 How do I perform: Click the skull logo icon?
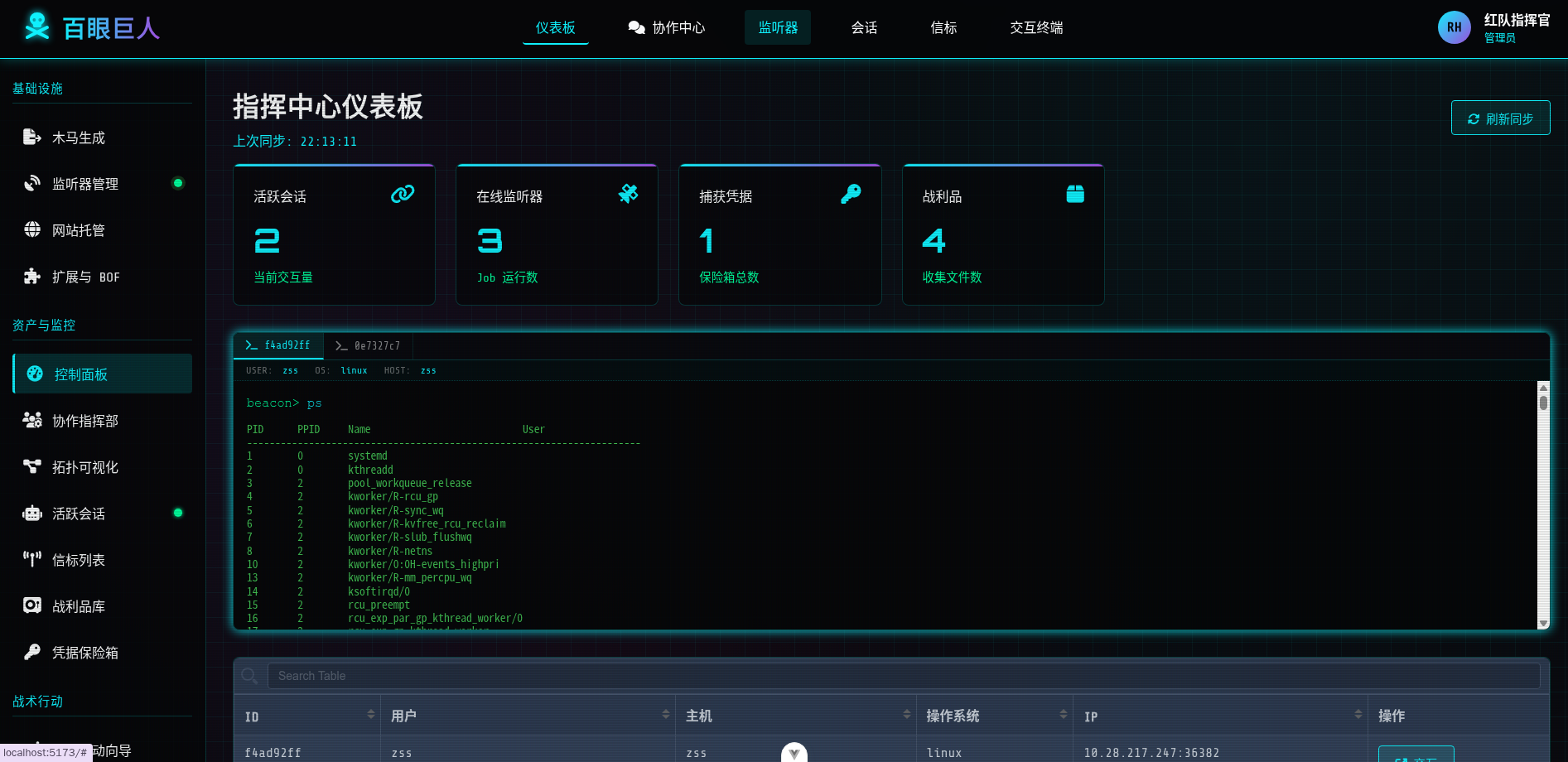coord(36,27)
